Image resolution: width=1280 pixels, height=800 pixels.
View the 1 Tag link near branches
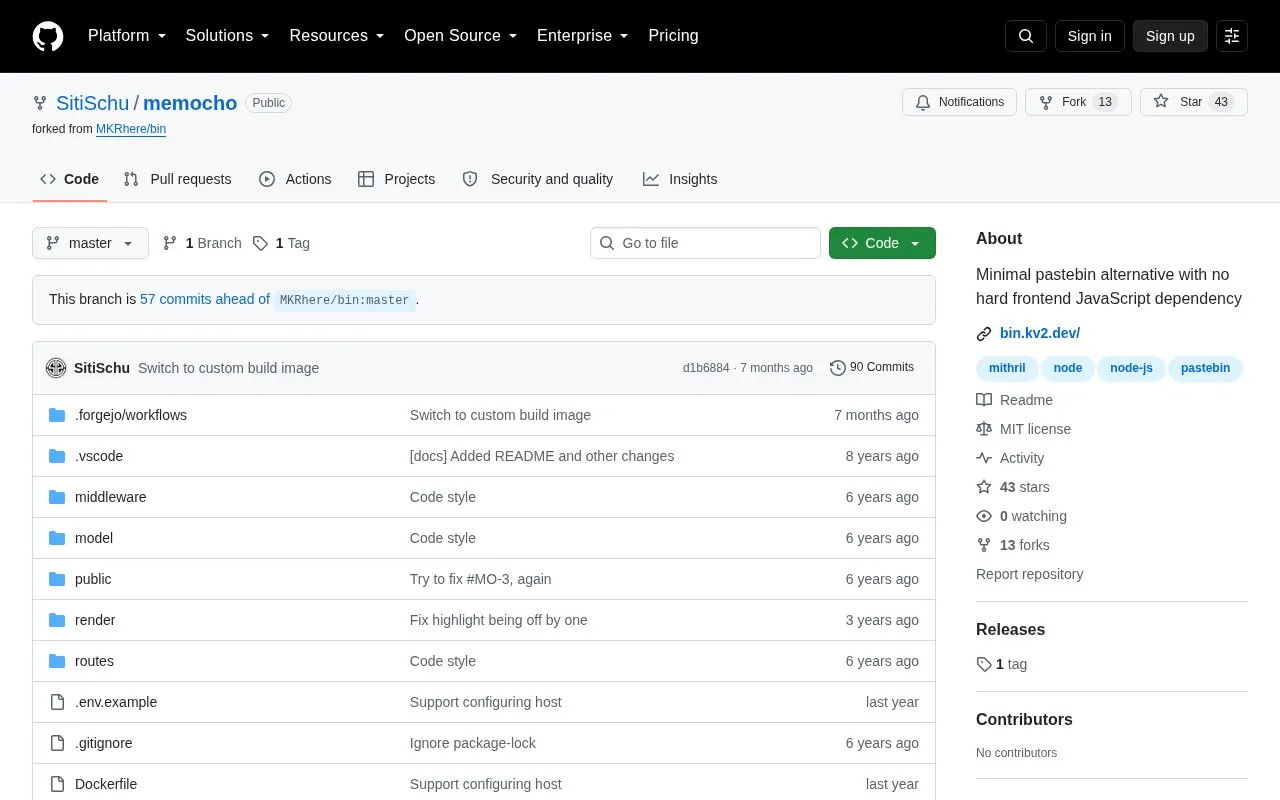tap(281, 243)
